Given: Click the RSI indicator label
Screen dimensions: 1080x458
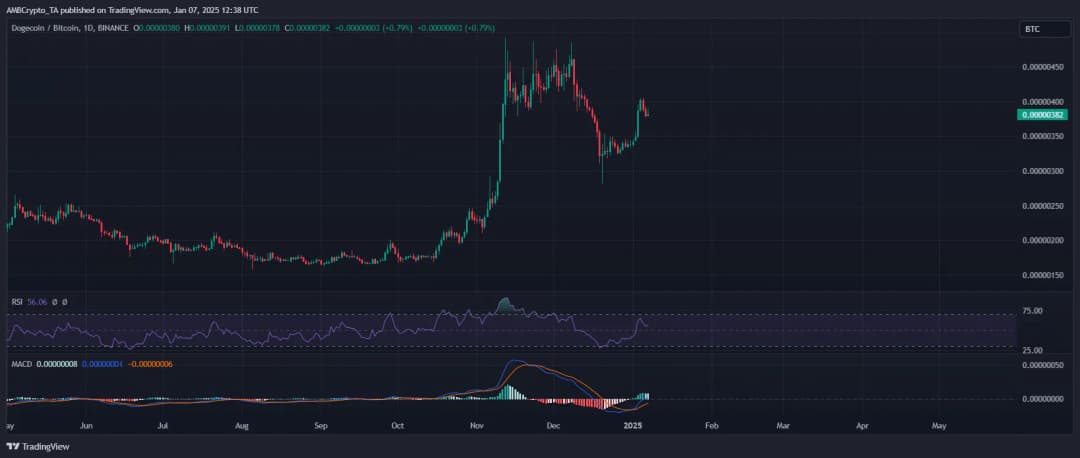Looking at the screenshot, I should [17, 301].
